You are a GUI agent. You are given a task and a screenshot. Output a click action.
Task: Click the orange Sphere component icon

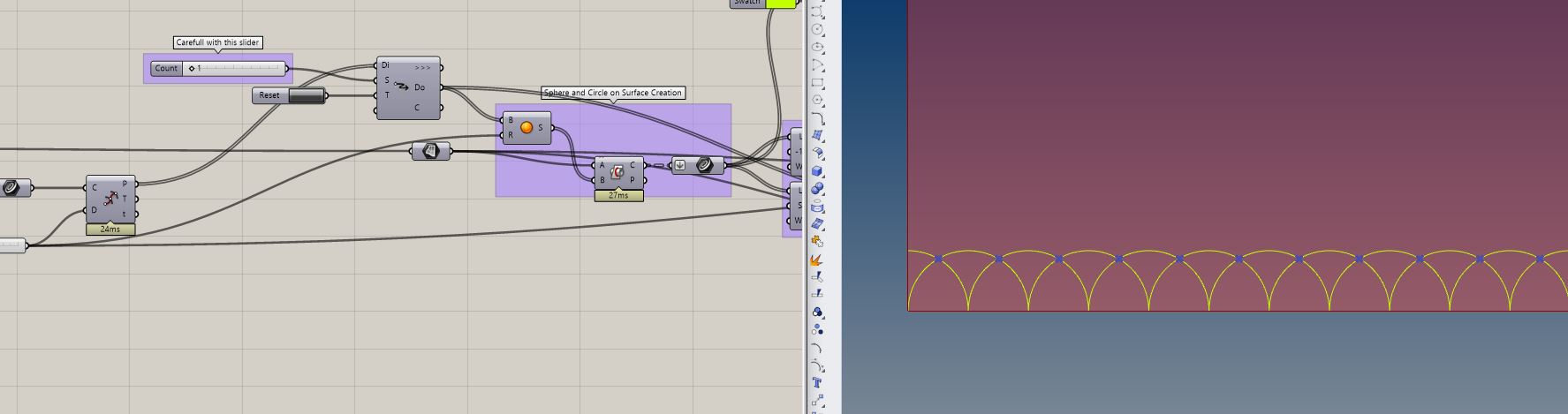click(526, 128)
